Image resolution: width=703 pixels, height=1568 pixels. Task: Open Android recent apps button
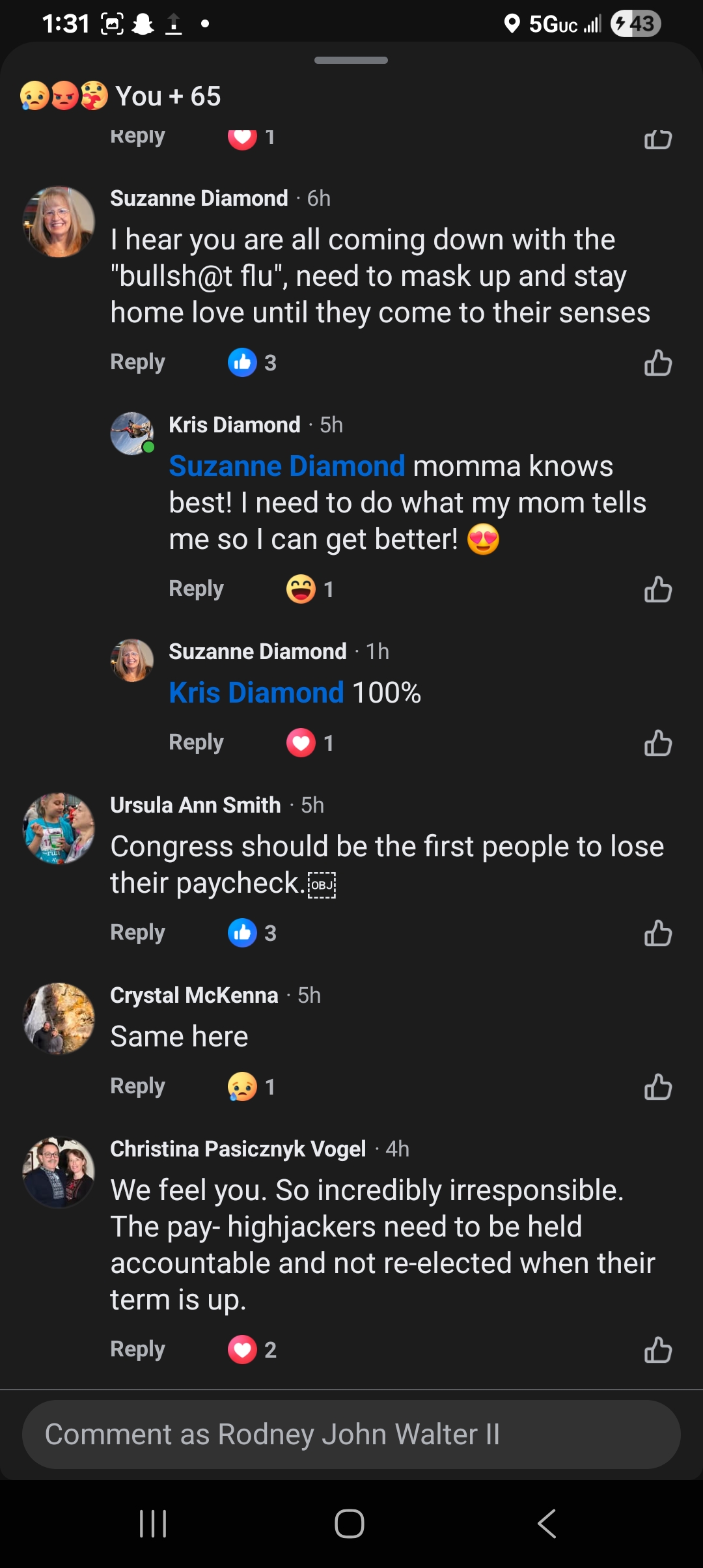point(154,1524)
